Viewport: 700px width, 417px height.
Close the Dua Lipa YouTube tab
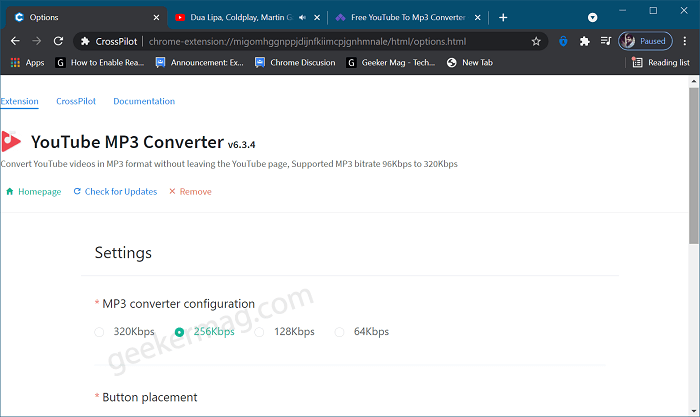[x=317, y=17]
